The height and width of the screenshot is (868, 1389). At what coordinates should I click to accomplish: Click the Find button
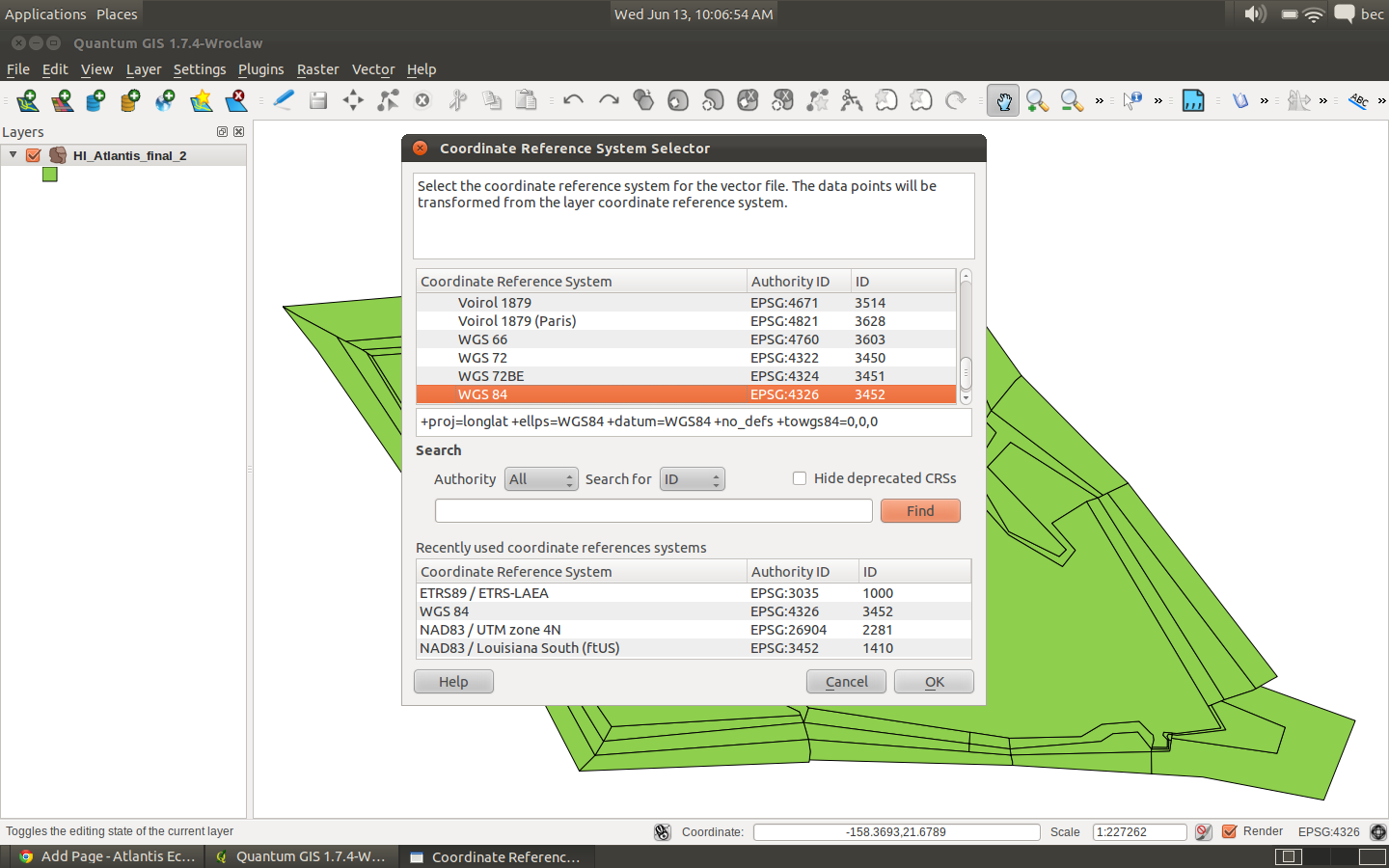point(919,511)
